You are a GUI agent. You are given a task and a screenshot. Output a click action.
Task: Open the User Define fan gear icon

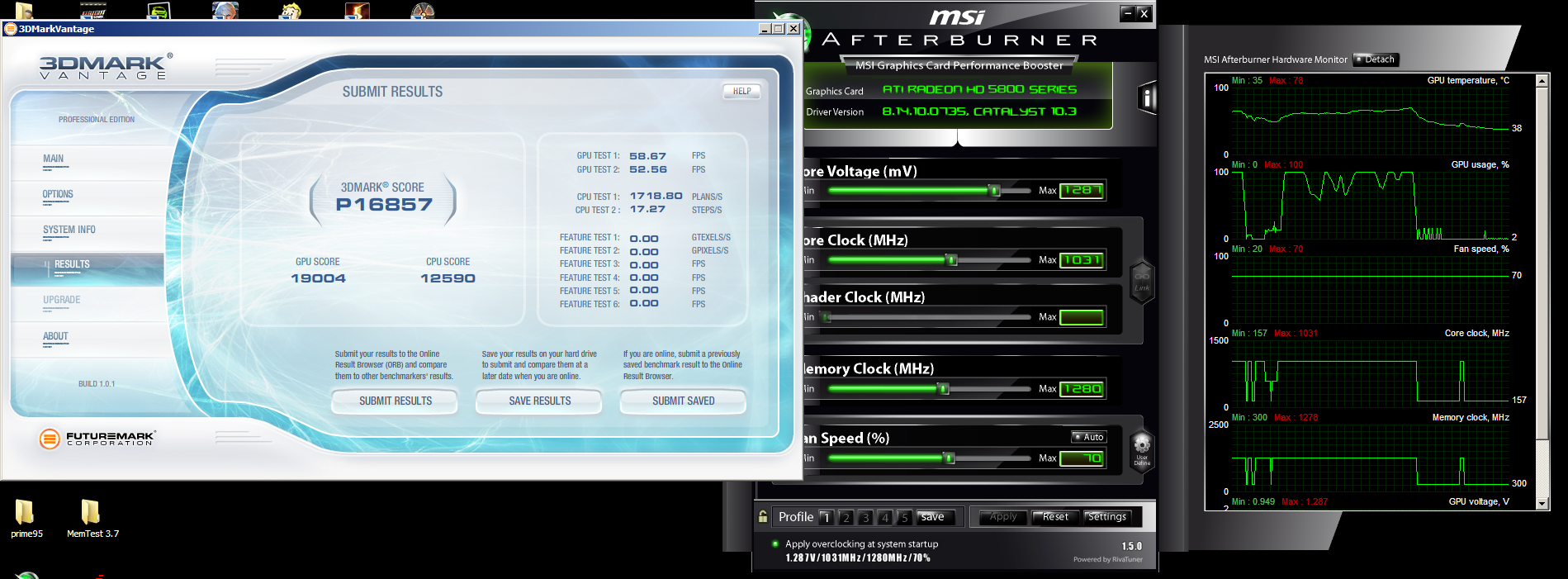(x=1142, y=450)
